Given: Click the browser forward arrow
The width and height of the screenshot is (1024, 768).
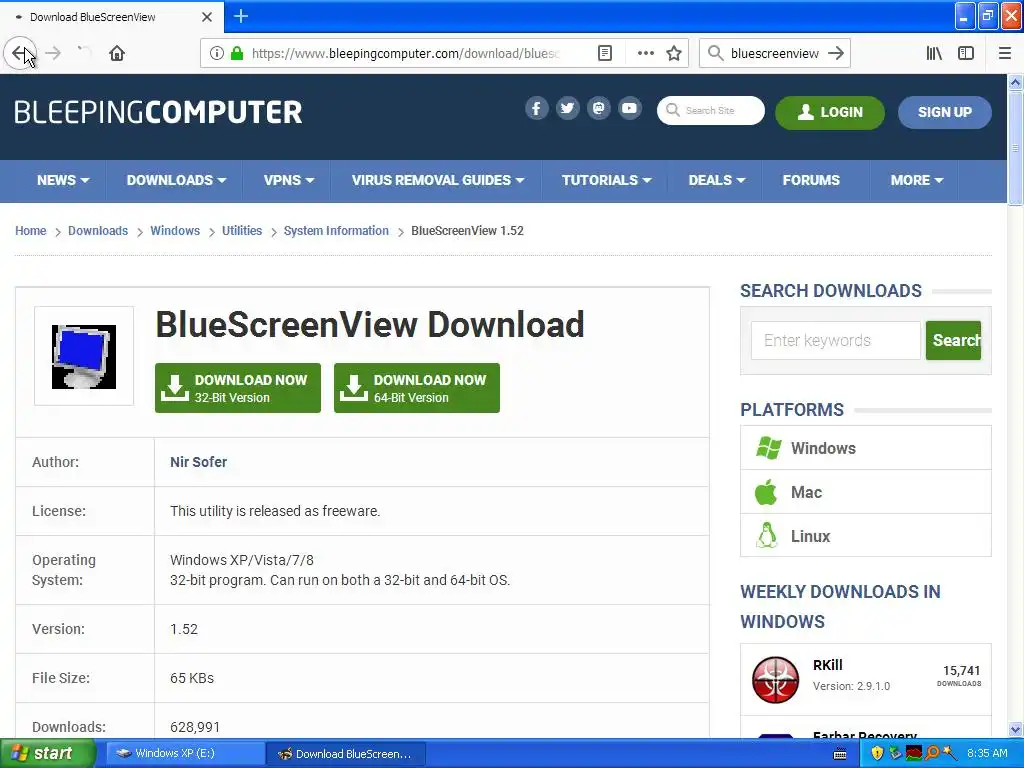Looking at the screenshot, I should pyautogui.click(x=53, y=53).
